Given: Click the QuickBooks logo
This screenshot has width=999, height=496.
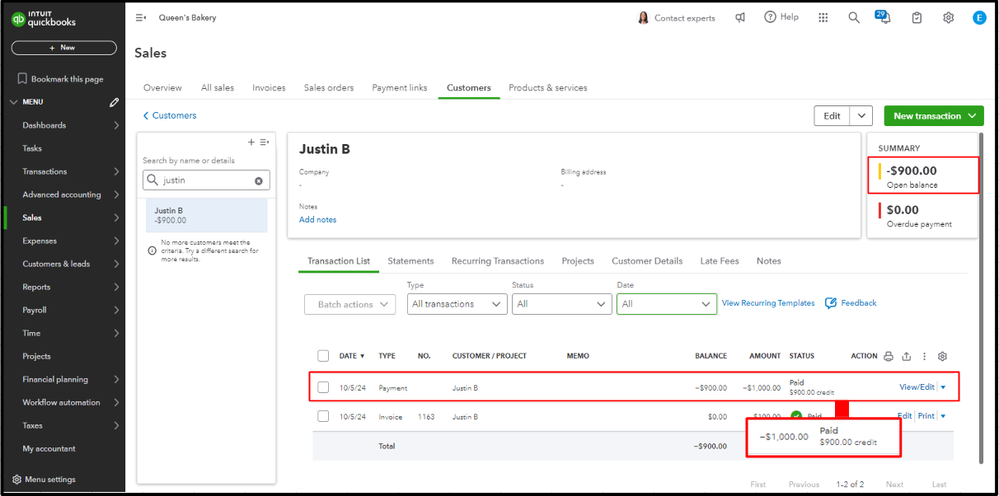Looking at the screenshot, I should coord(44,20).
